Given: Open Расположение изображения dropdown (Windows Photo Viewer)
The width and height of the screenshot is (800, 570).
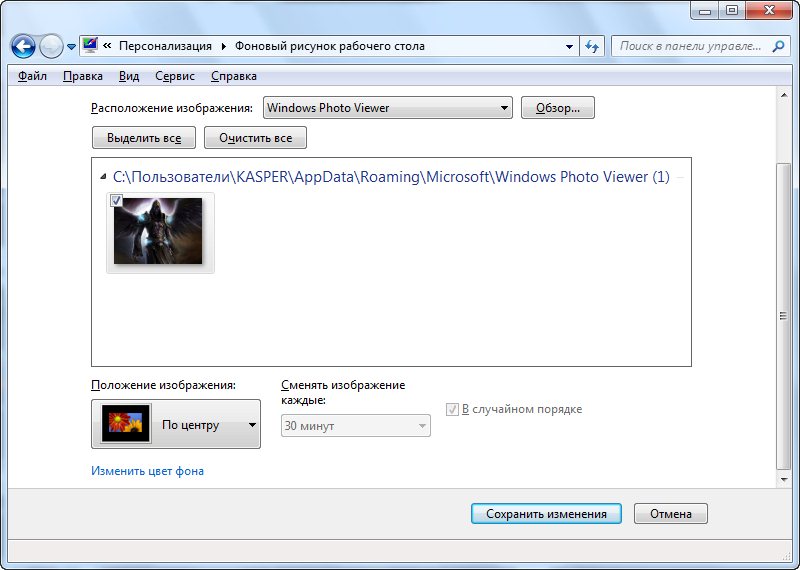Looking at the screenshot, I should [388, 108].
